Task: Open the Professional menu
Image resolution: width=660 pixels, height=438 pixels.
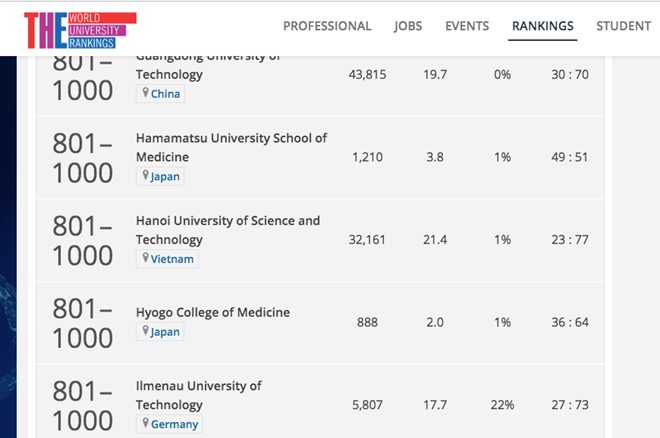Action: [327, 26]
